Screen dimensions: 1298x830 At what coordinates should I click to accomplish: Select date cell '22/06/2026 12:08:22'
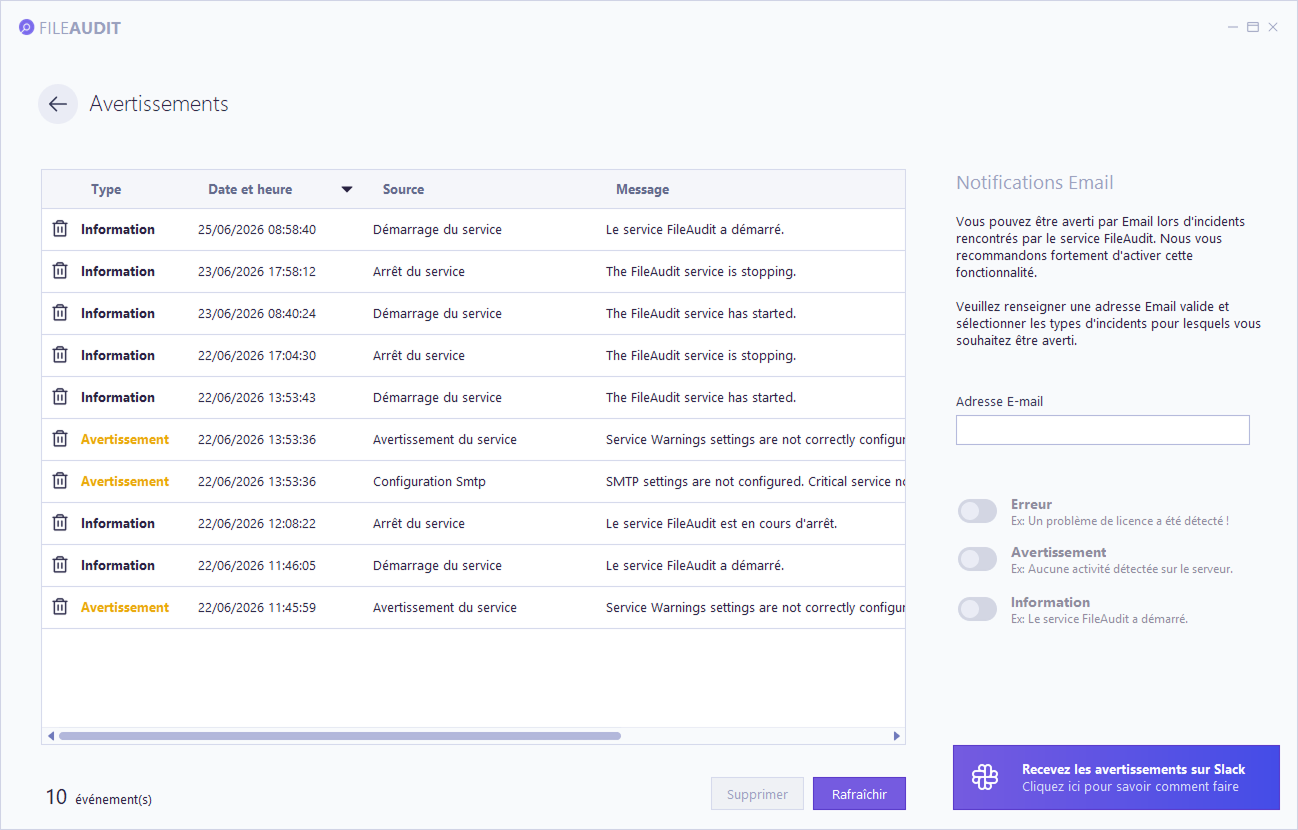(257, 523)
